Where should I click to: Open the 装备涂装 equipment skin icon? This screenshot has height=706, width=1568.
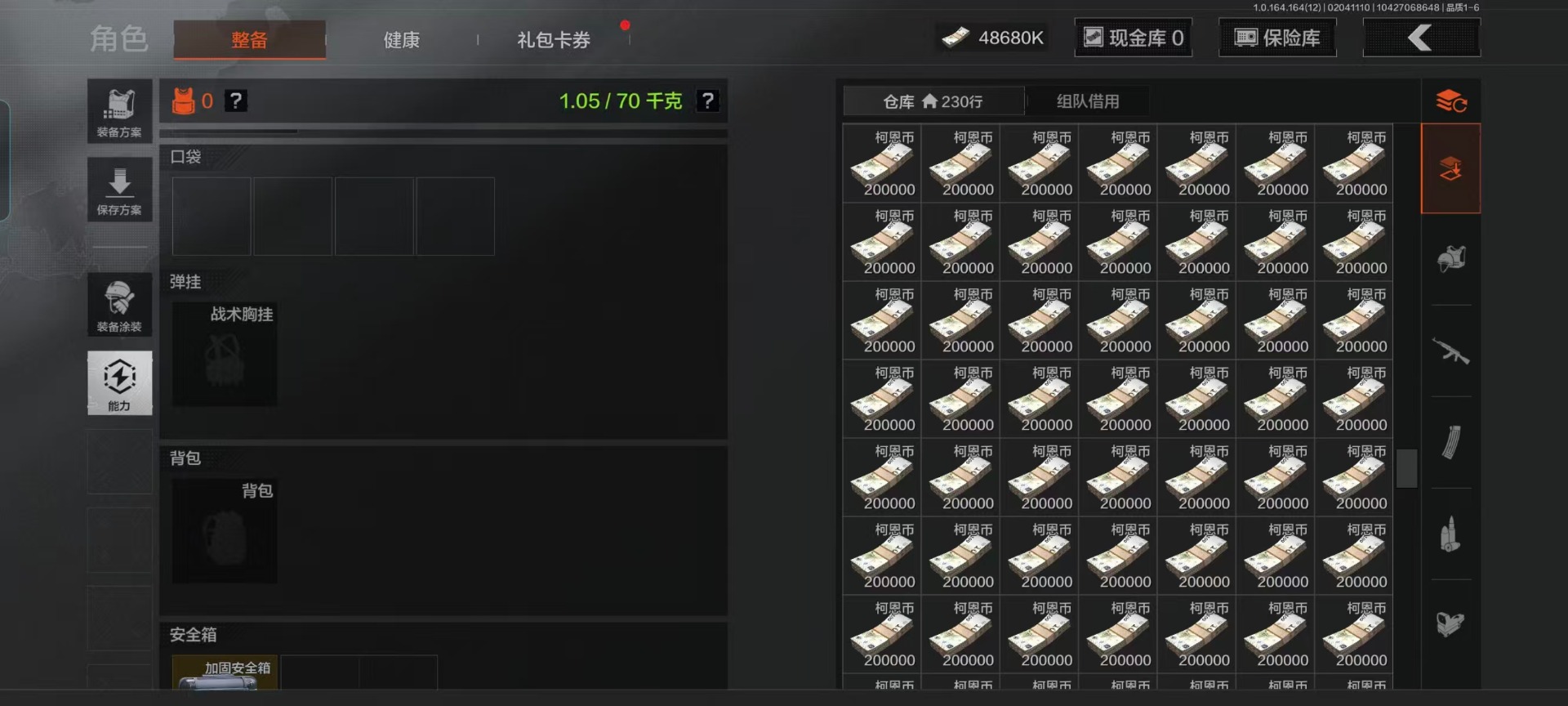(x=119, y=304)
